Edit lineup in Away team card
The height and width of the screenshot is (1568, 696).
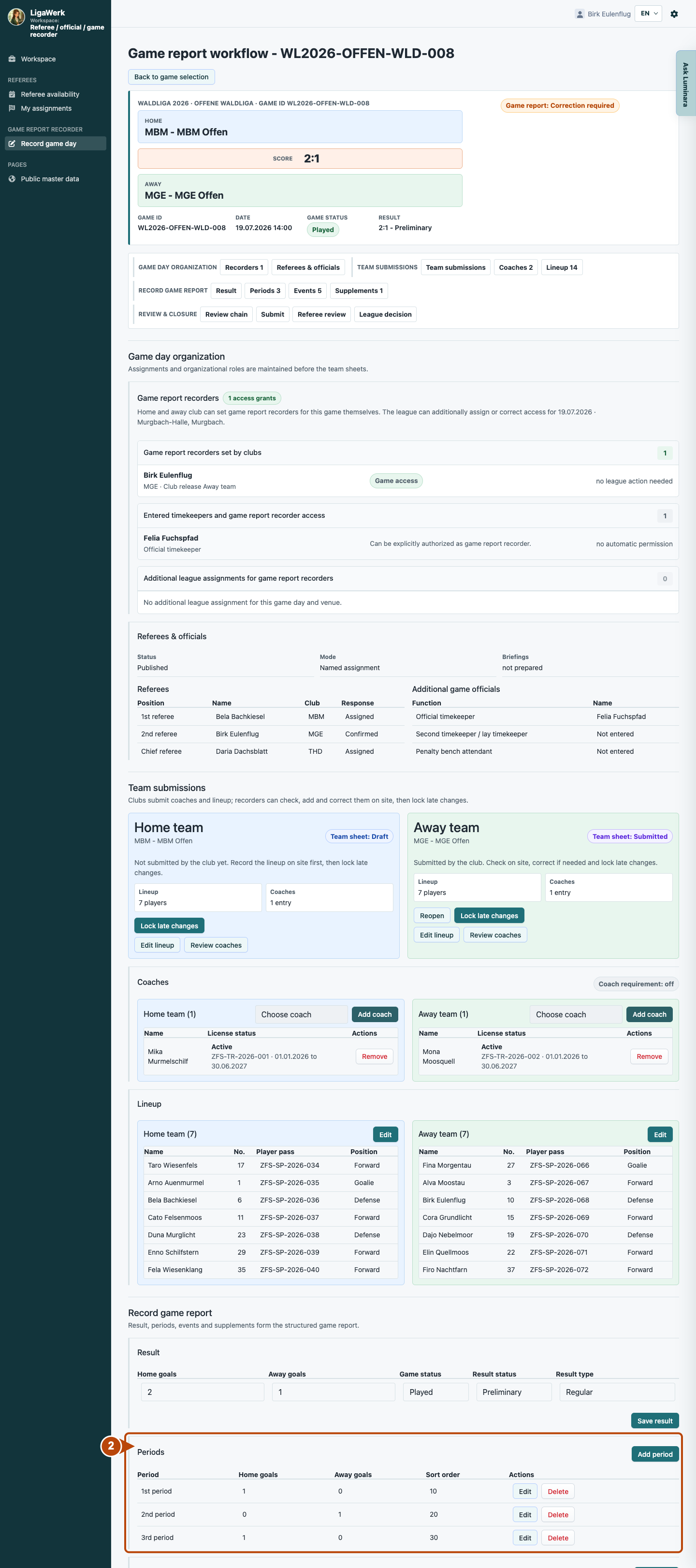coord(436,935)
